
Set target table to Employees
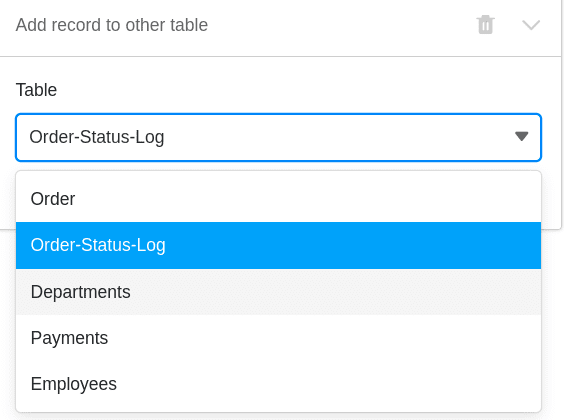pyautogui.click(x=278, y=384)
